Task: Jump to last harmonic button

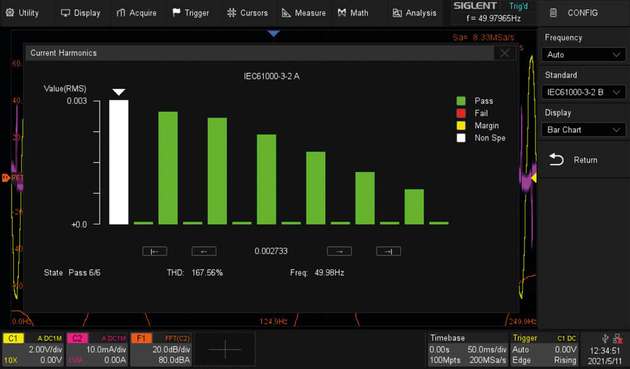Action: point(389,251)
